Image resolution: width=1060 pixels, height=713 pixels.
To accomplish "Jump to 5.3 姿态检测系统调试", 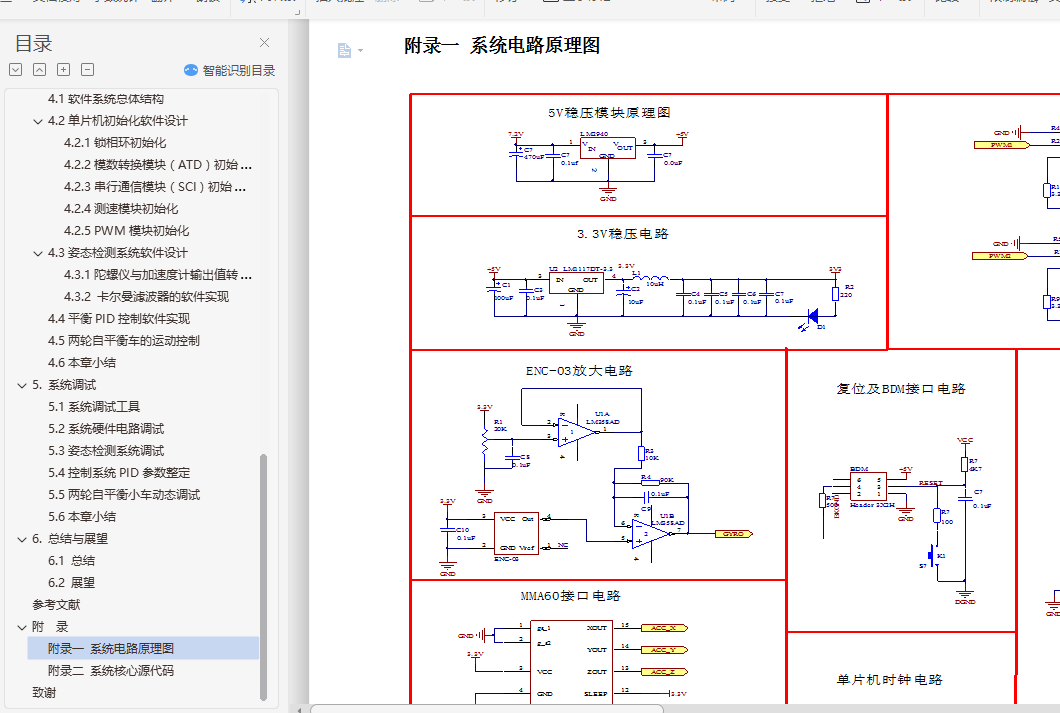I will [x=106, y=451].
